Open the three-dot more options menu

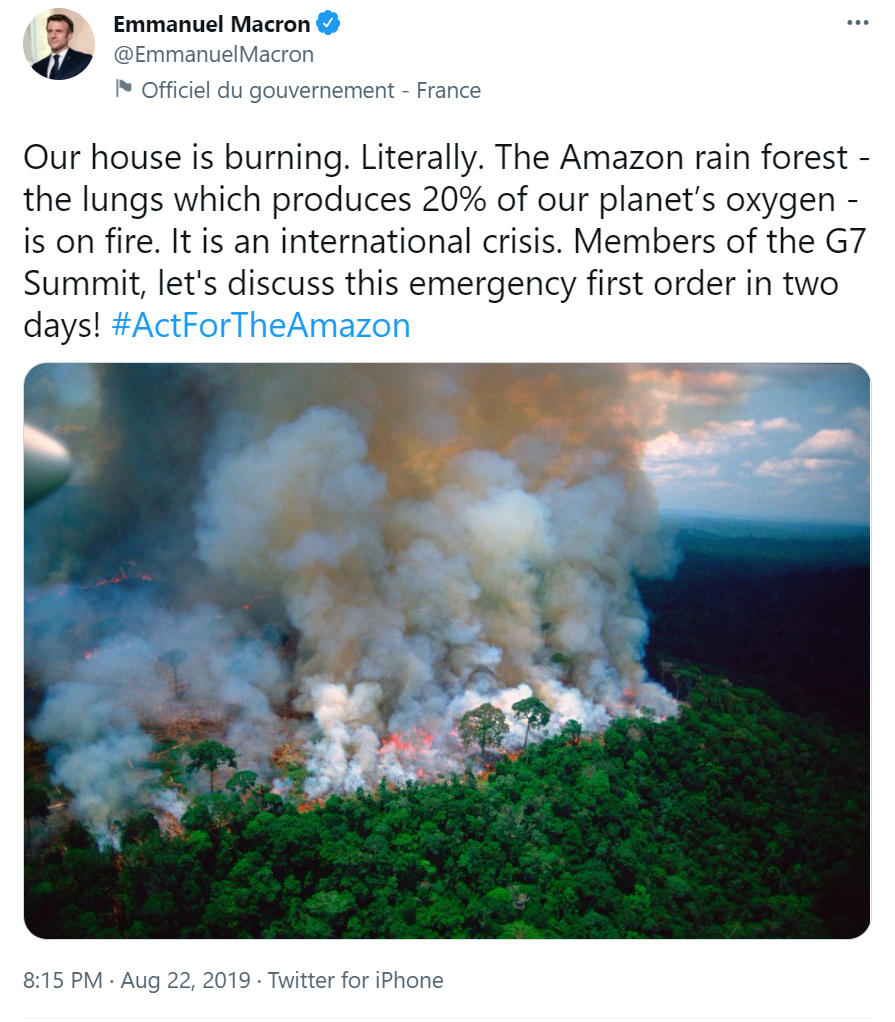[857, 23]
